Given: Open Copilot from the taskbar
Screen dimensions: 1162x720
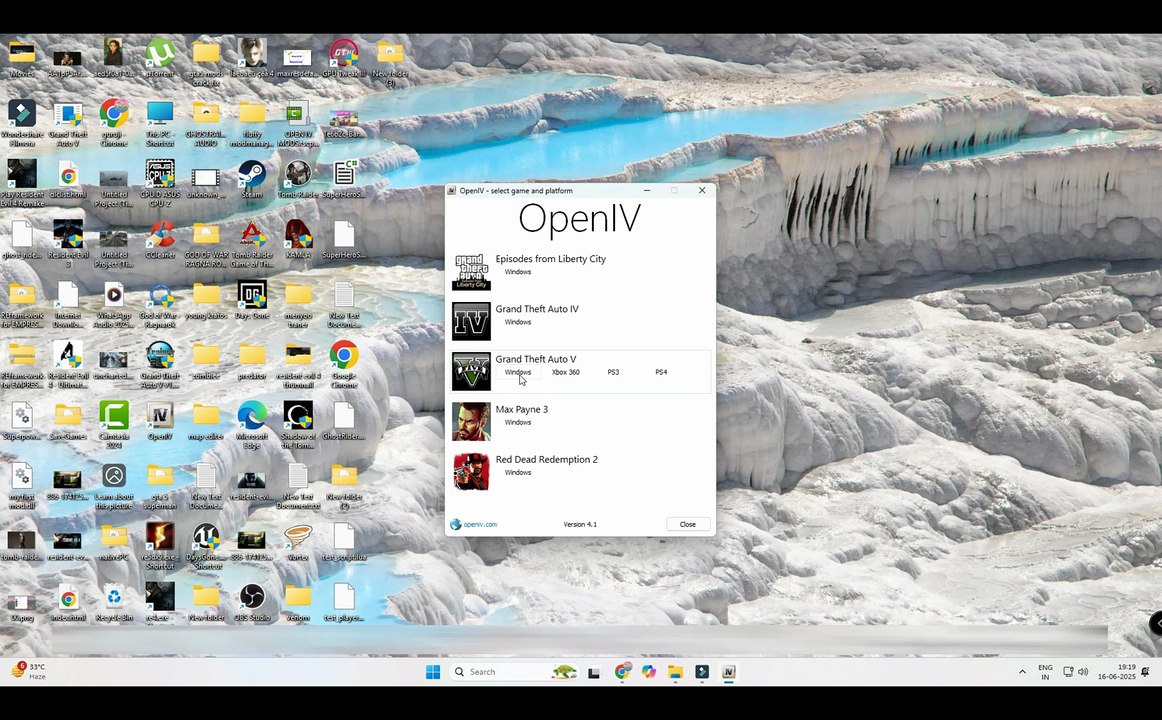Looking at the screenshot, I should click(x=648, y=672).
